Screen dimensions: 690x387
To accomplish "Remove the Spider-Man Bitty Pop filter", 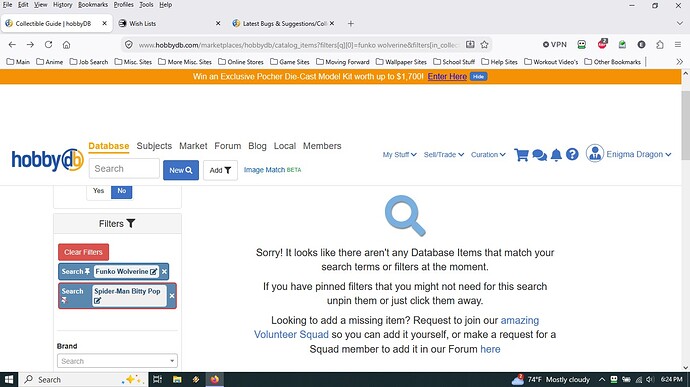I will [x=172, y=296].
